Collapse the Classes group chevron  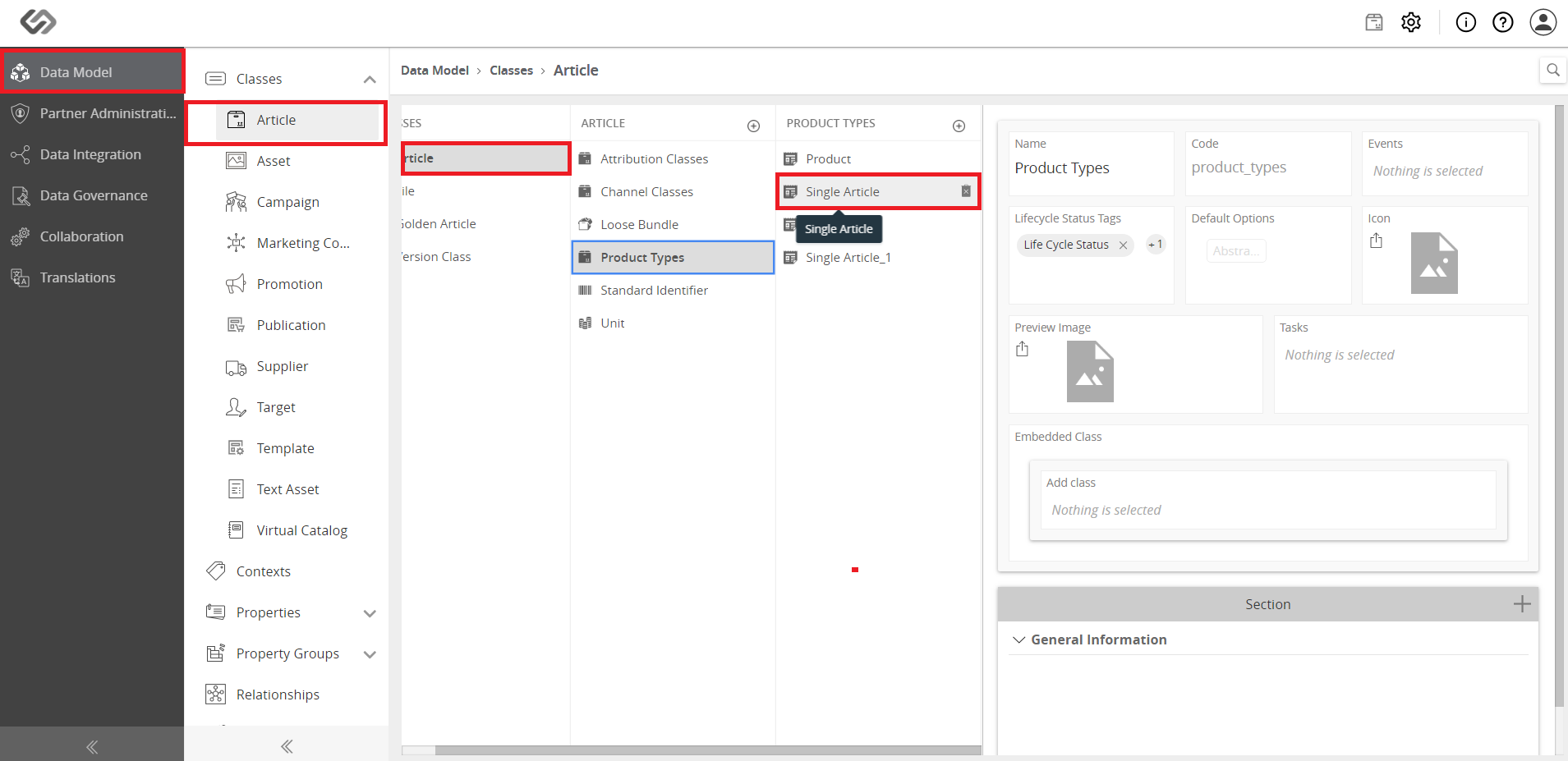point(370,80)
